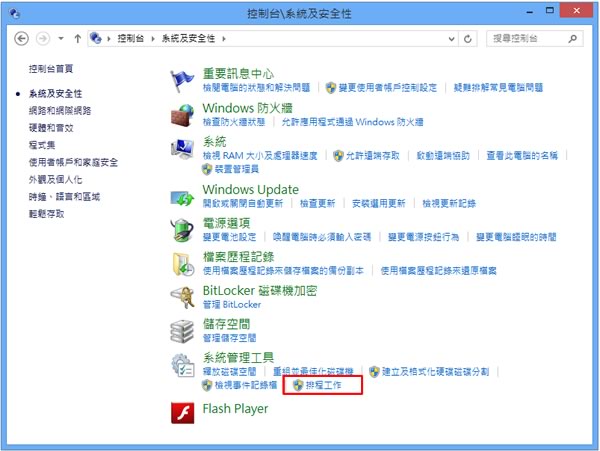Click the magnifier search icon
The width and height of the screenshot is (600, 451).
point(572,39)
